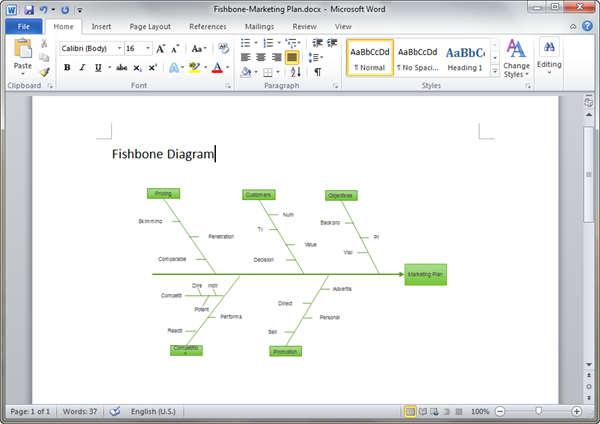Click the zoom slider handle

click(538, 411)
